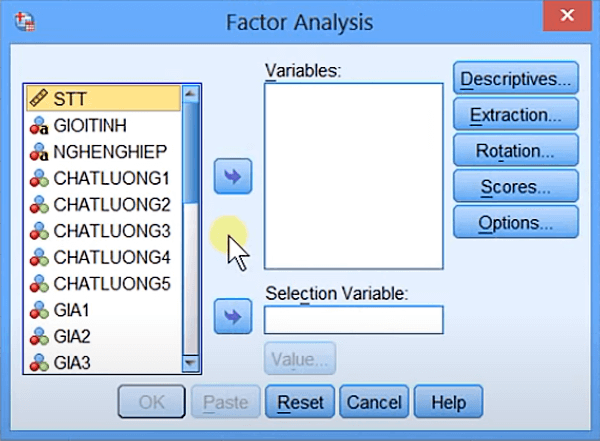Click the nominal icon beside CHATLUONG3

click(x=39, y=231)
